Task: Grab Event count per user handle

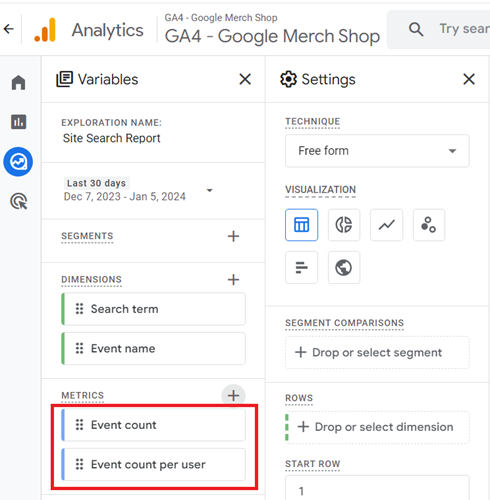Action: tap(79, 464)
